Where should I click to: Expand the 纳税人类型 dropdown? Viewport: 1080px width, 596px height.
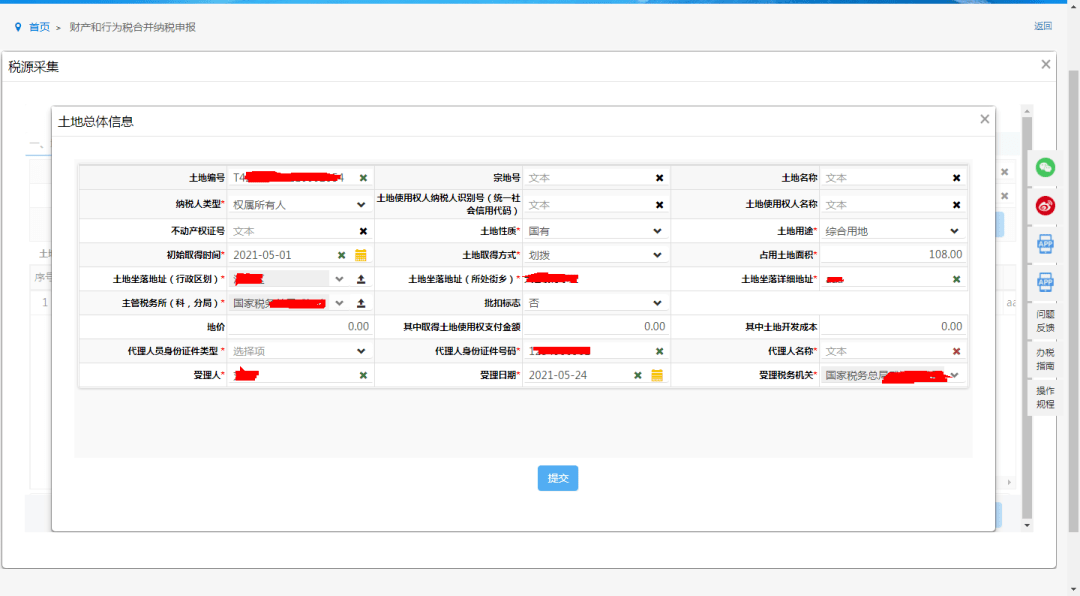tap(361, 204)
